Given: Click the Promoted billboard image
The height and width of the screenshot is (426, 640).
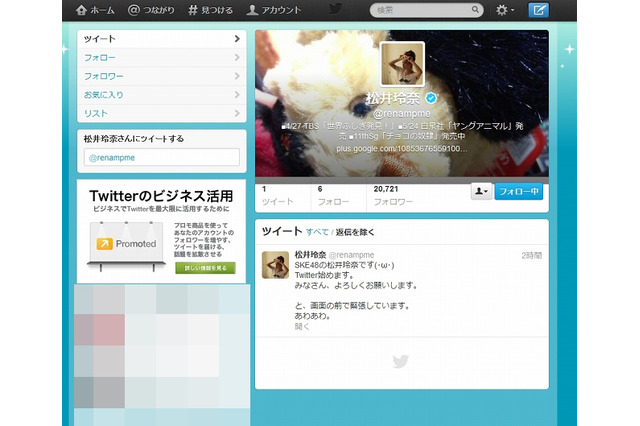Looking at the screenshot, I should point(127,246).
